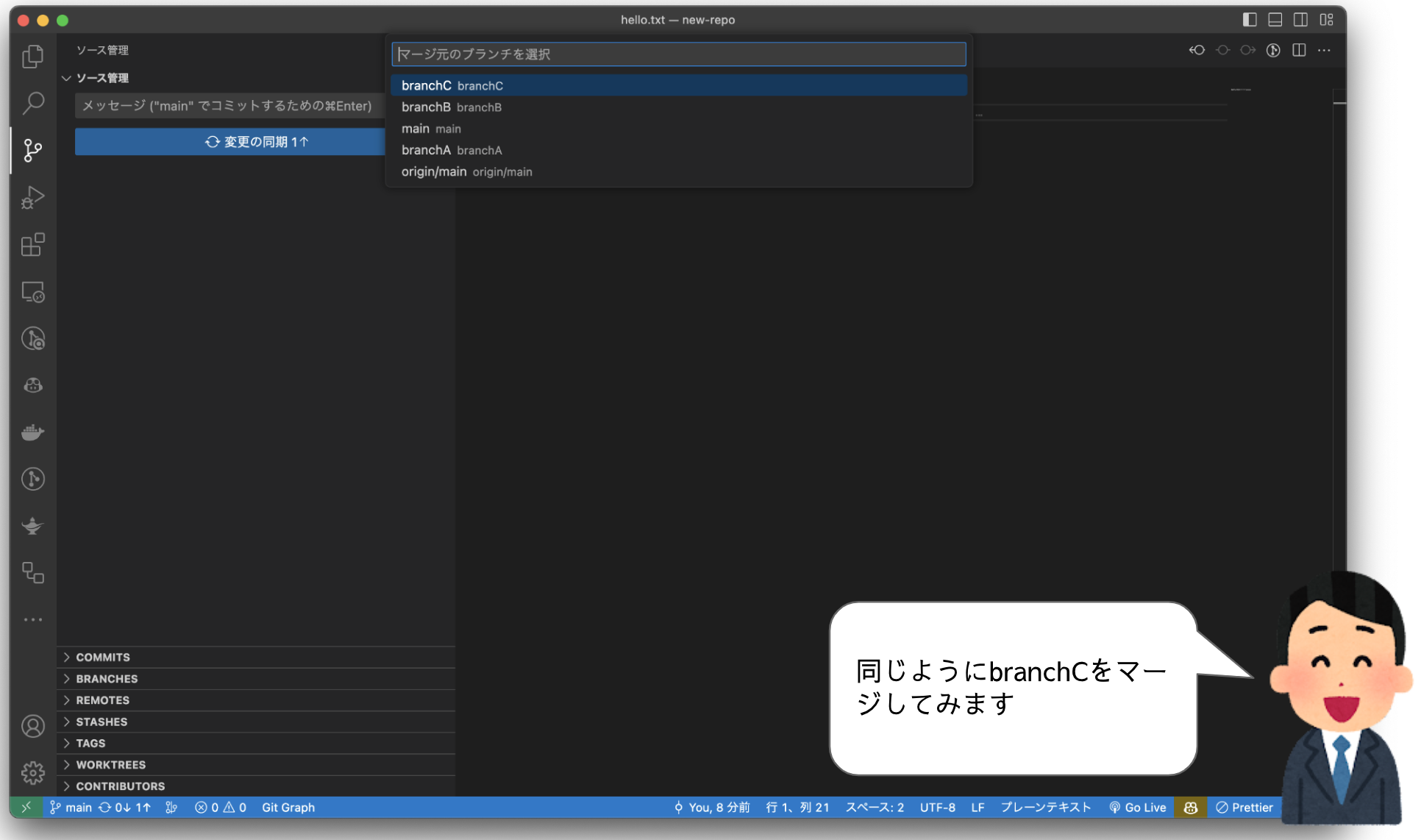Open the Remote Explorer icon
This screenshot has width=1421, height=840.
tap(32, 292)
